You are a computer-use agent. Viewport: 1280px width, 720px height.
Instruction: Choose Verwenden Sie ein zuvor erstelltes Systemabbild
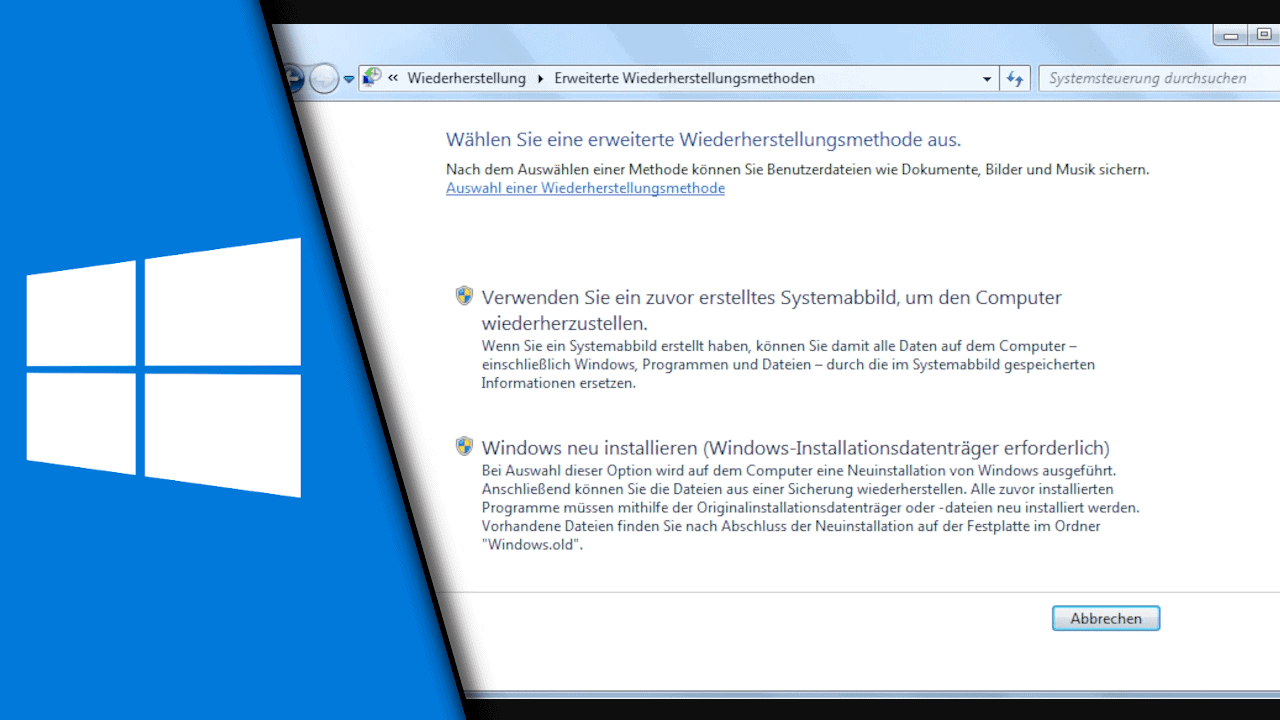(771, 310)
